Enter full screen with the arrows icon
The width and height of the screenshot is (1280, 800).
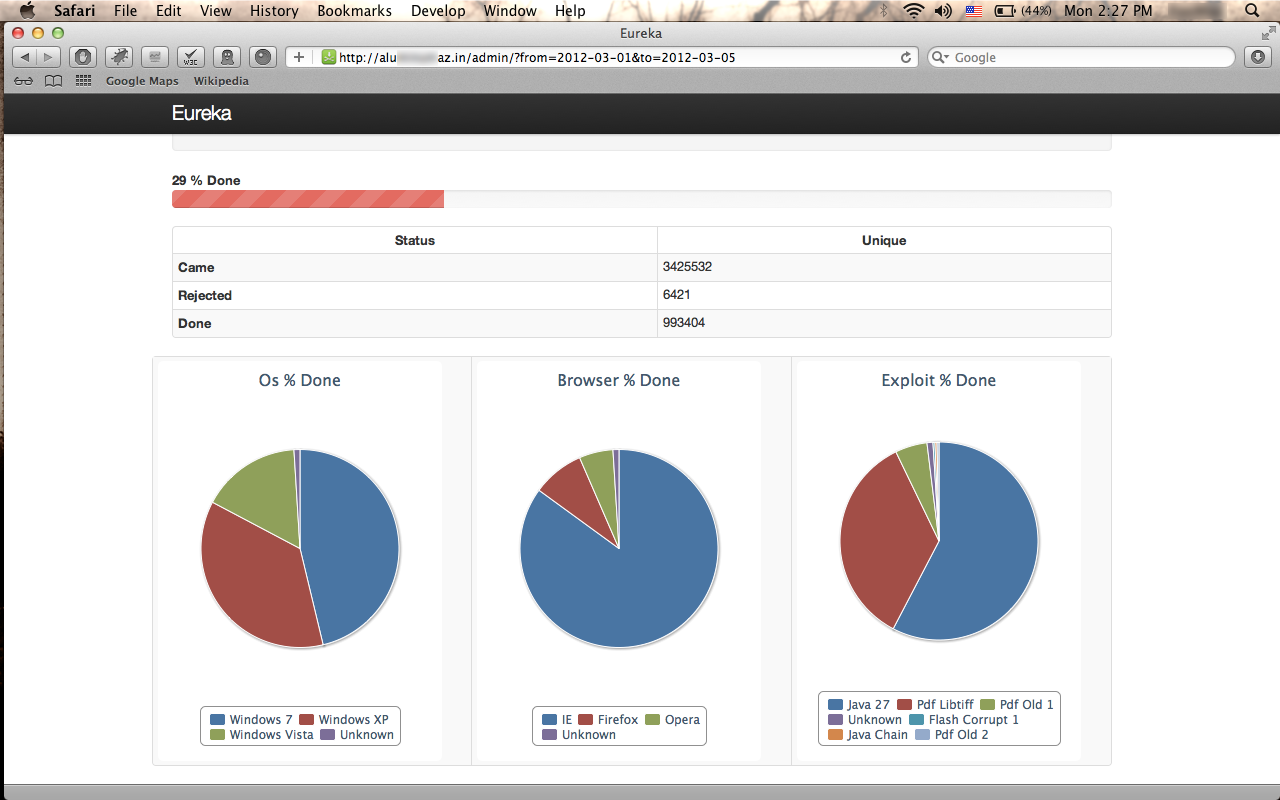pyautogui.click(x=1268, y=33)
